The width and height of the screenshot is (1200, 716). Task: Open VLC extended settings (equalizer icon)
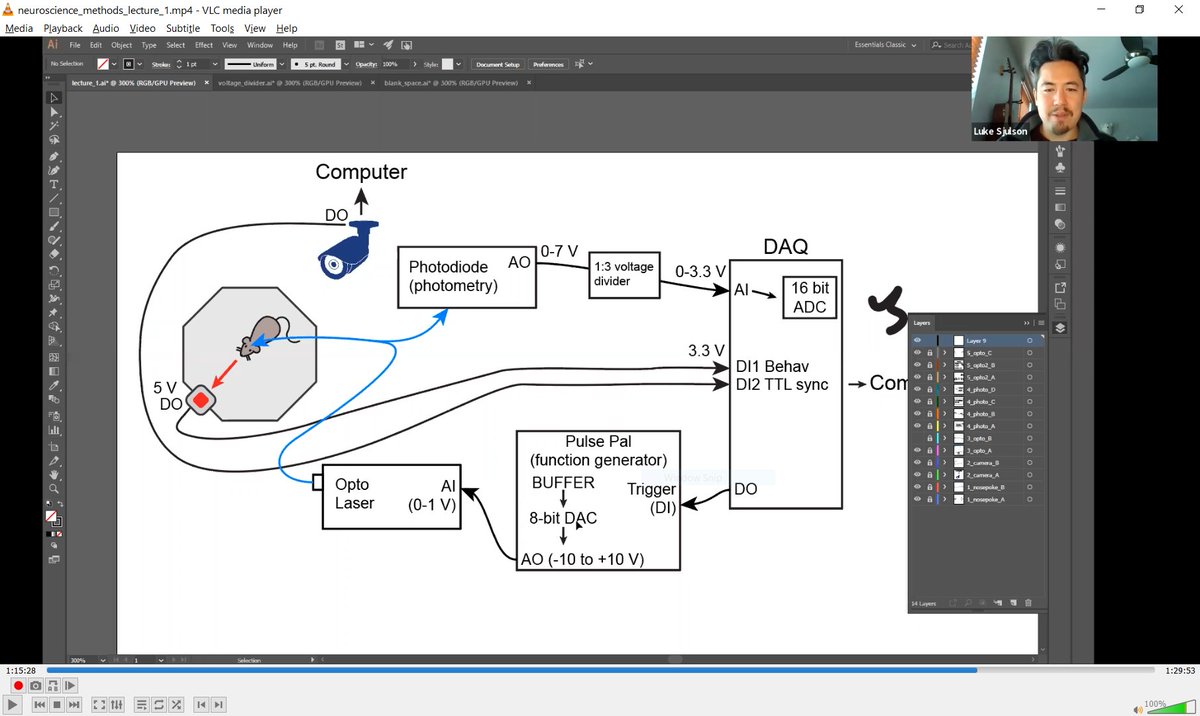coord(116,705)
